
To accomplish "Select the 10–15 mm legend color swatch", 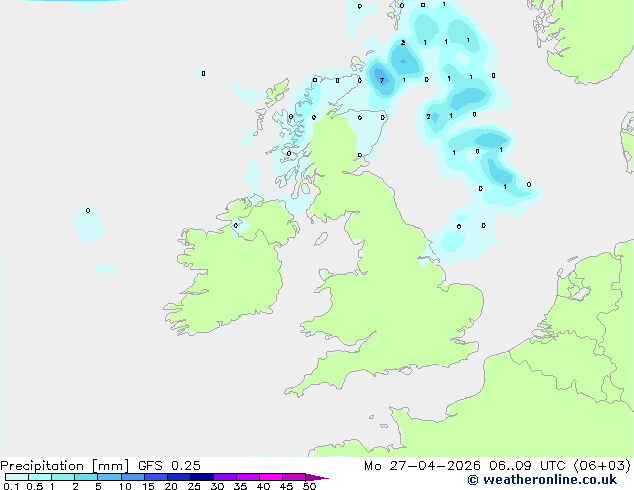I will 132,477.
